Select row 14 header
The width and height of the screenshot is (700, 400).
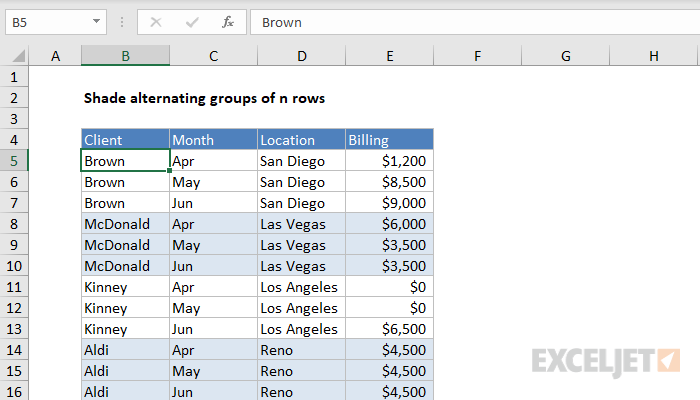[14, 350]
